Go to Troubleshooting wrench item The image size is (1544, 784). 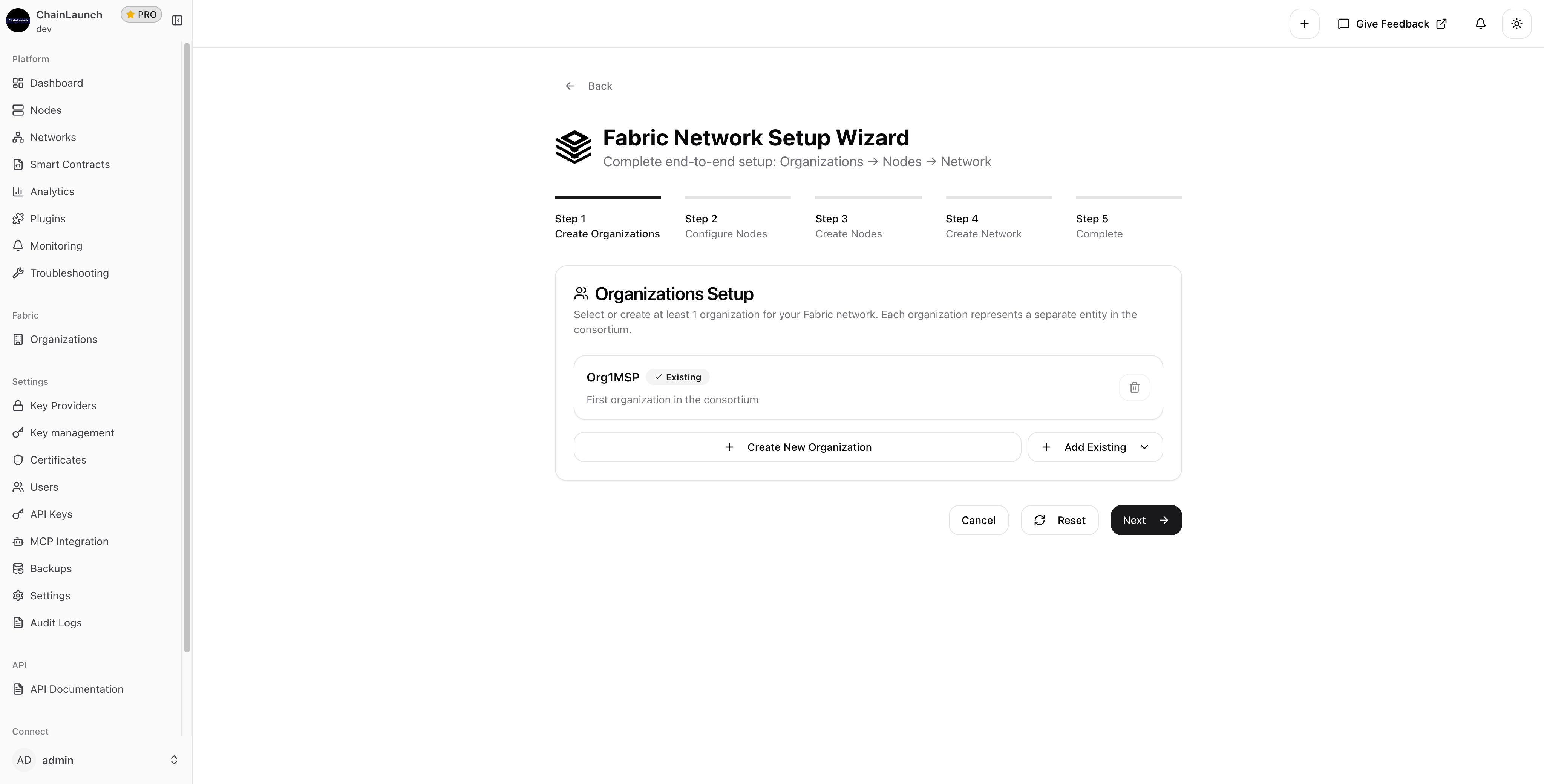pos(69,273)
